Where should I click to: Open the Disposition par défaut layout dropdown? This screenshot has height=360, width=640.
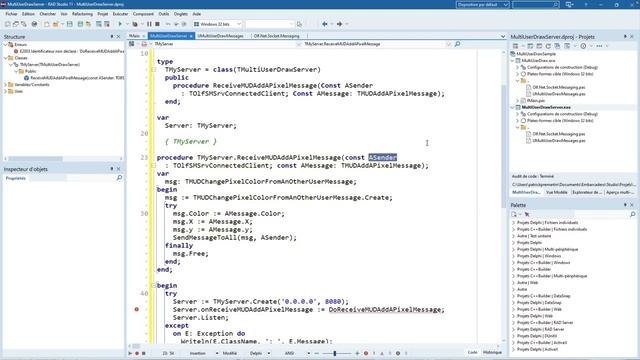tap(505, 4)
